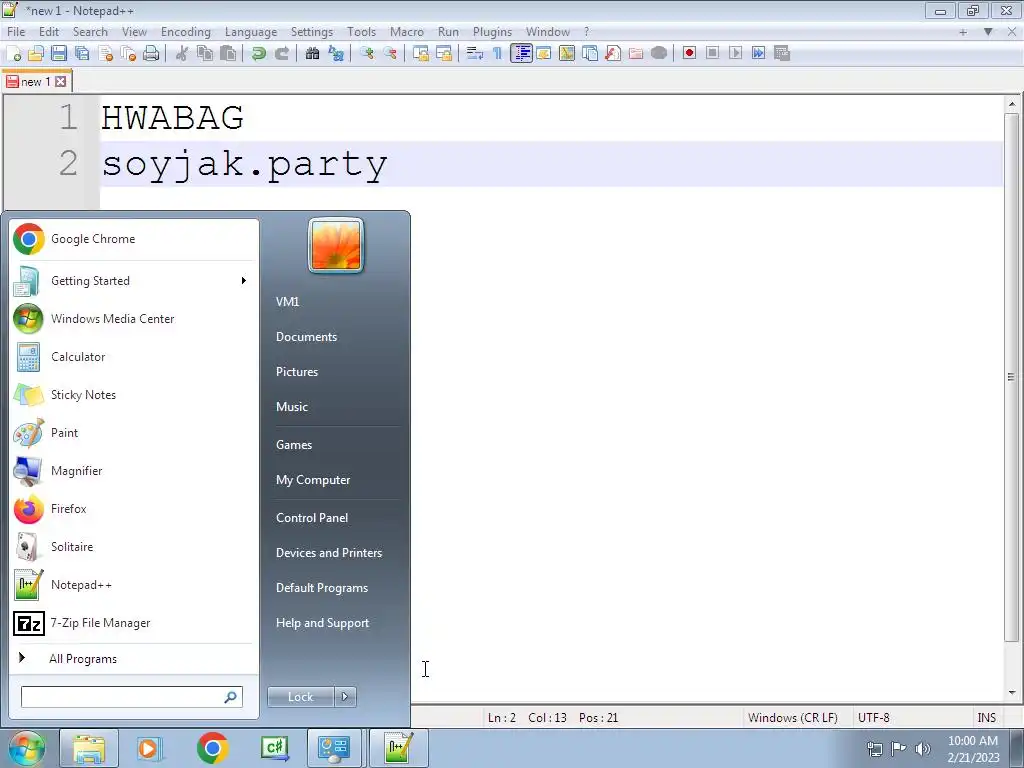Zoom in using the toolbar magnifier plus

click(367, 54)
